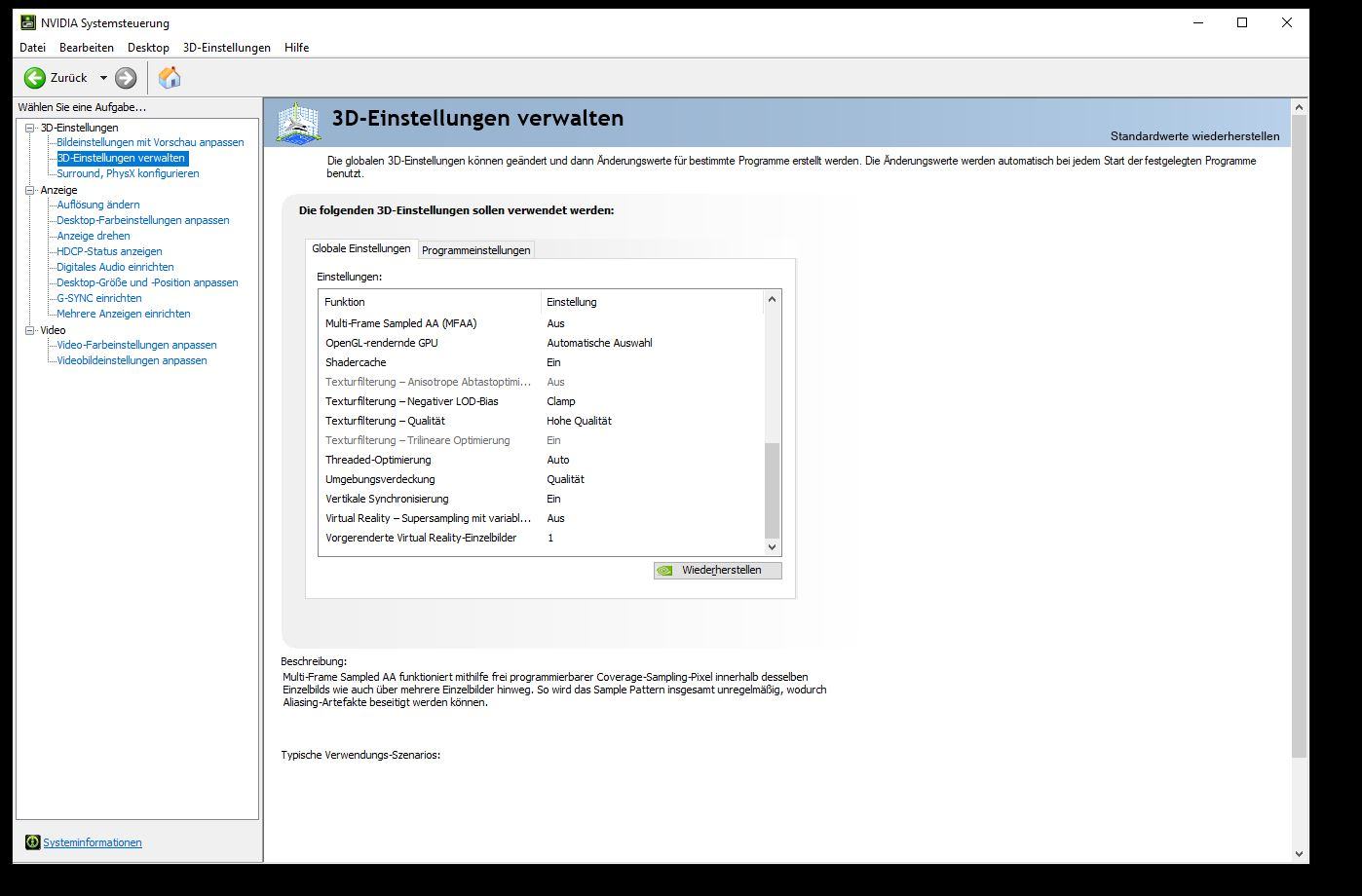Open the back history dropdown arrow
This screenshot has height=896, width=1362.
(103, 78)
